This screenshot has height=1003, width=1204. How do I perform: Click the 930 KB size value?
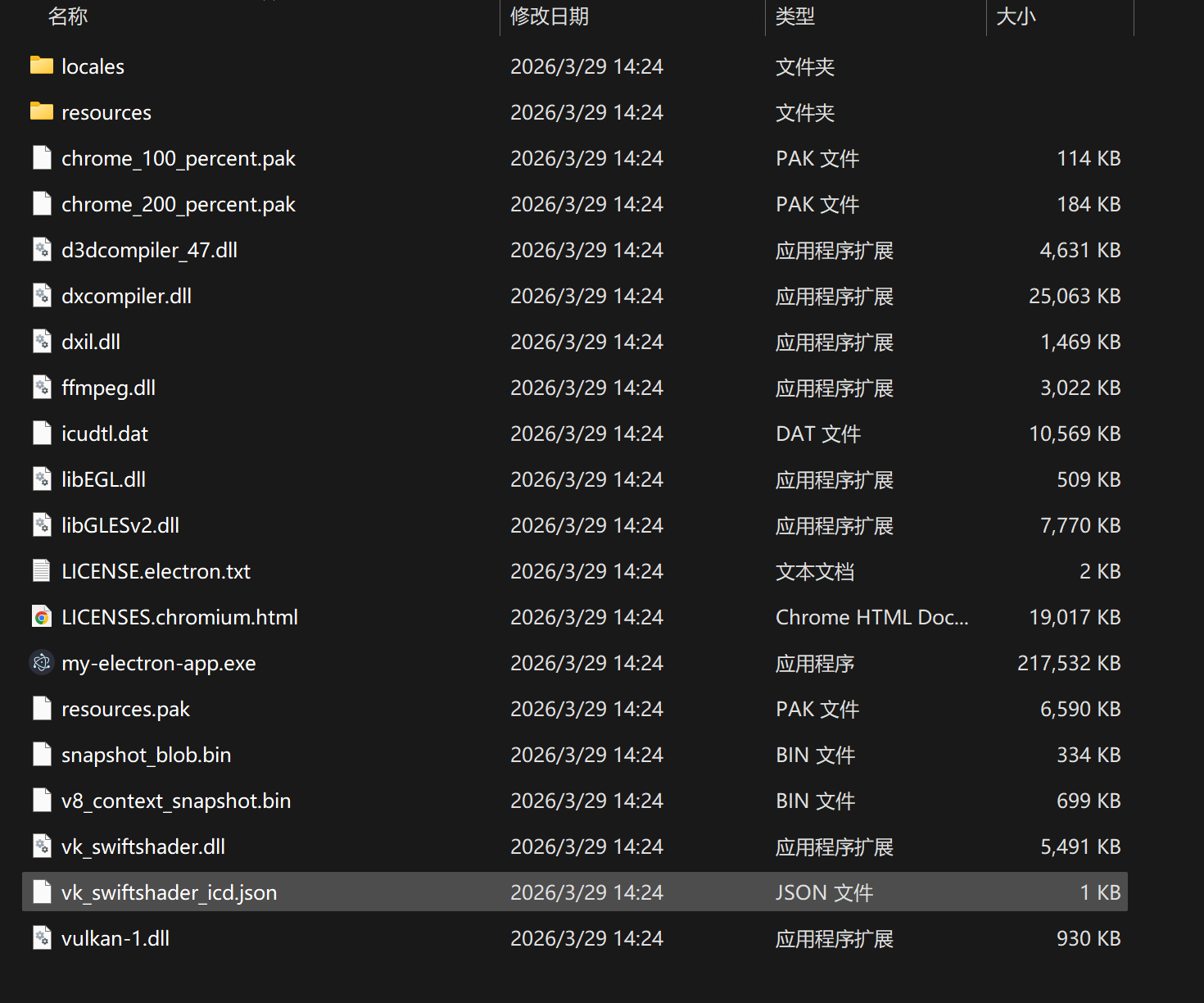[1089, 938]
